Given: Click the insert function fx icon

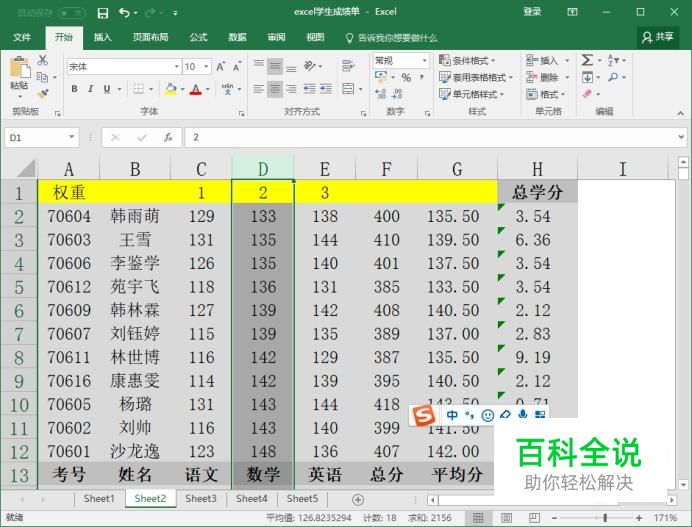Looking at the screenshot, I should pos(168,138).
